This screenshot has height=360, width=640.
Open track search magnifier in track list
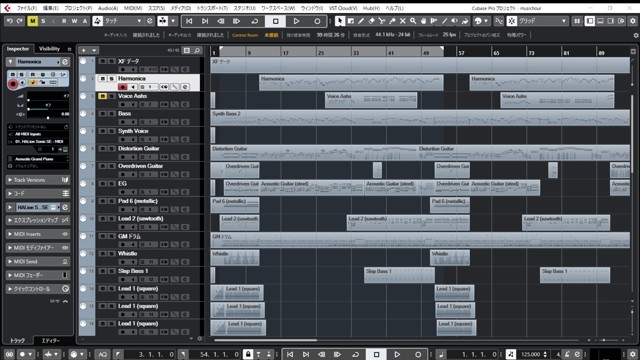click(x=197, y=51)
